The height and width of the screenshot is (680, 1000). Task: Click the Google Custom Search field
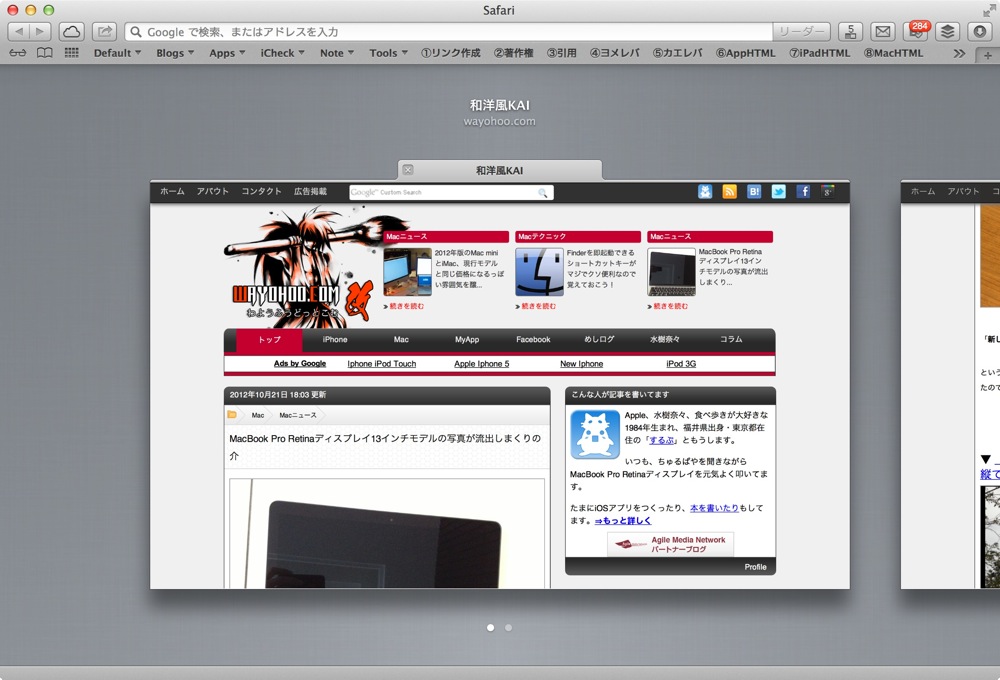(x=451, y=192)
